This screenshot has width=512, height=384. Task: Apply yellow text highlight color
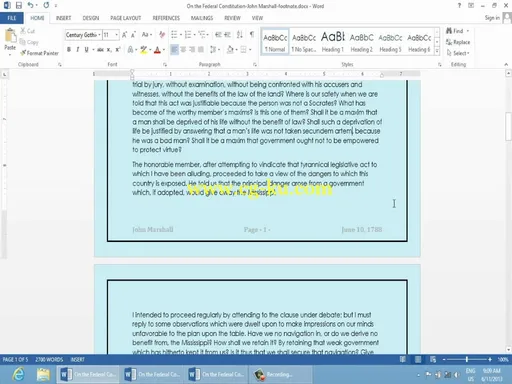144,50
